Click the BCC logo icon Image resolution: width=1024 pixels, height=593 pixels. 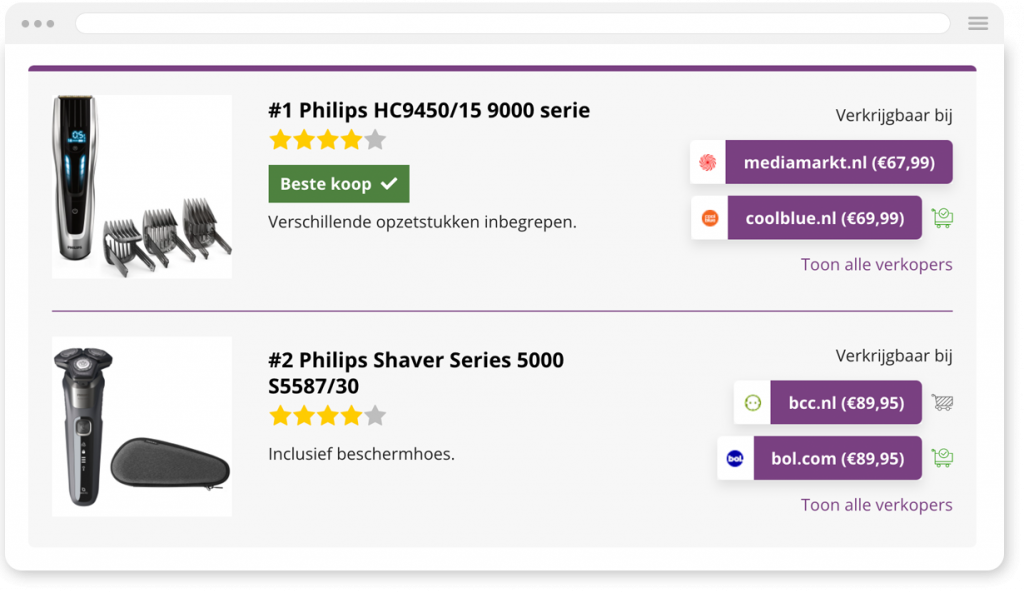(x=753, y=403)
